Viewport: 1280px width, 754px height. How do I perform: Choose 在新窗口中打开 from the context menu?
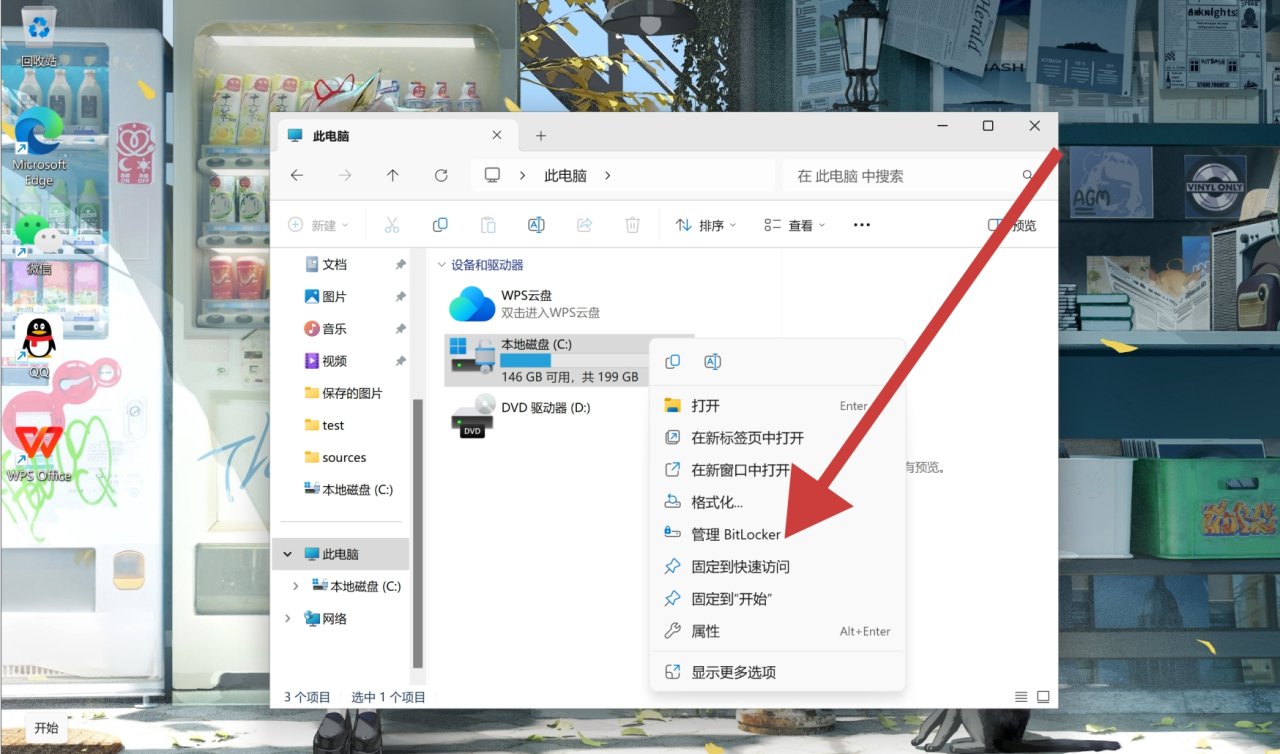point(777,470)
